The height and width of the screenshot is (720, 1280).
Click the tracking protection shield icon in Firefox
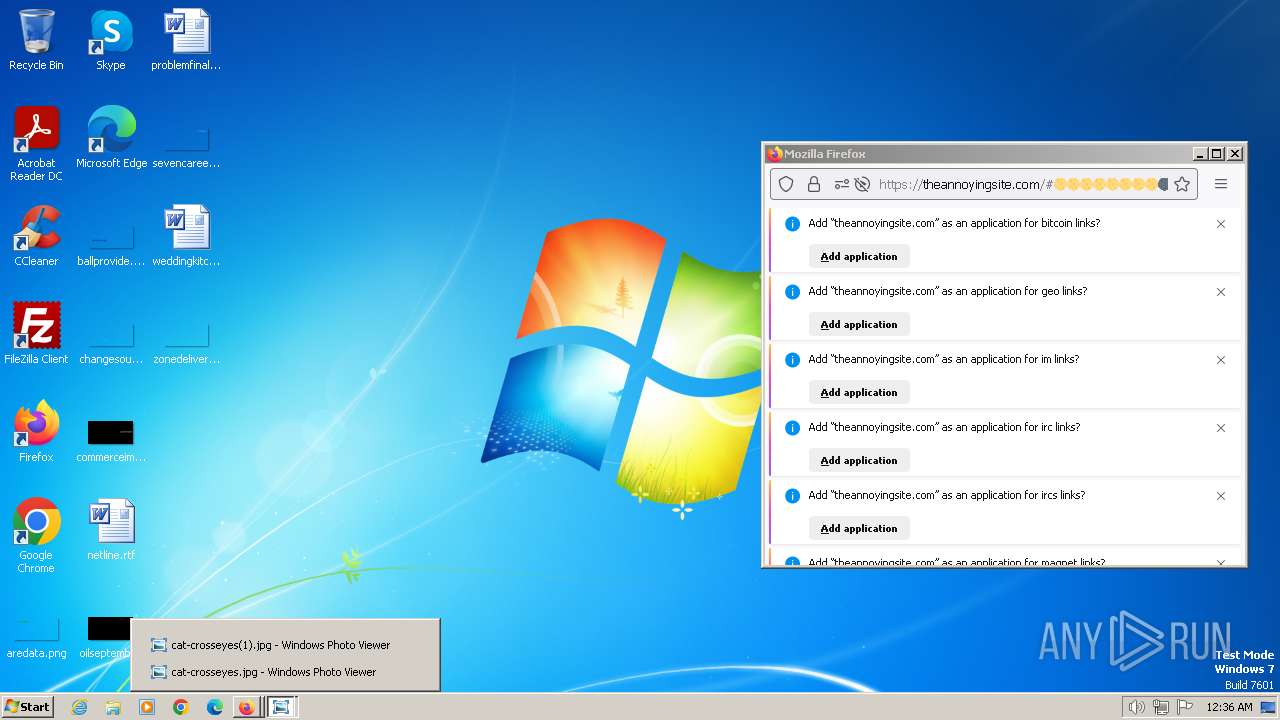pyautogui.click(x=786, y=184)
